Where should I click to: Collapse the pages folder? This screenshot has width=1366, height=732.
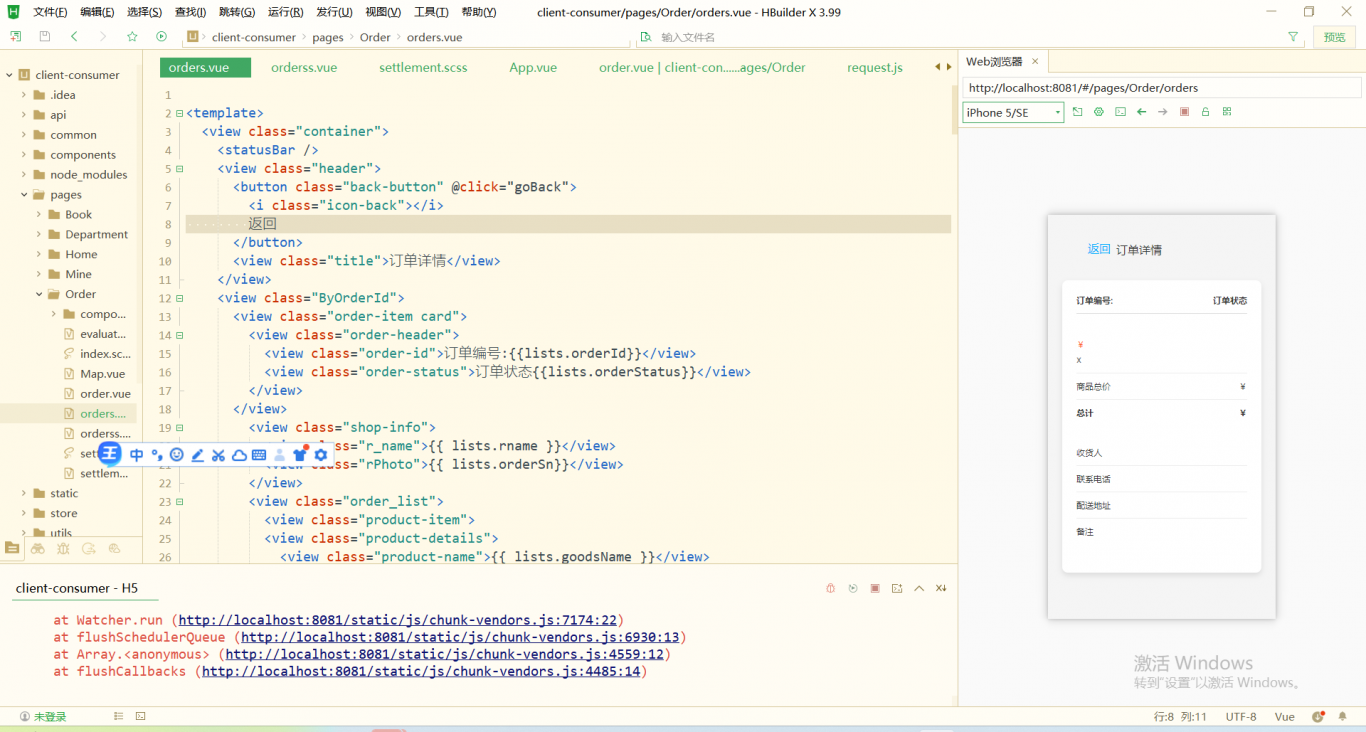pos(24,195)
